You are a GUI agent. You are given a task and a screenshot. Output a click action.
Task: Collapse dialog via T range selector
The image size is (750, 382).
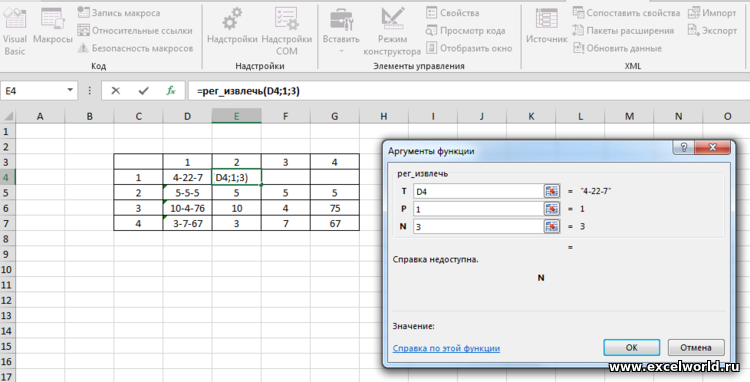[551, 192]
